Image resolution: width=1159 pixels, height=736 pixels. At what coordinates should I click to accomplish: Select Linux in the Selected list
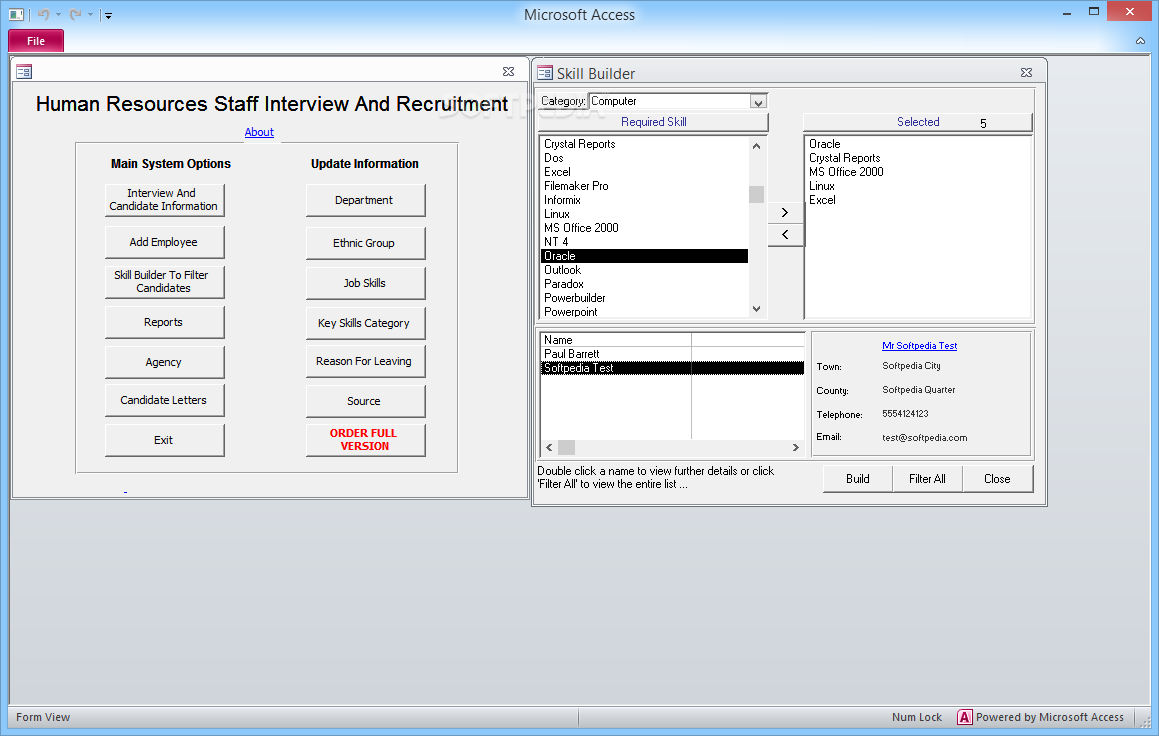(x=917, y=186)
